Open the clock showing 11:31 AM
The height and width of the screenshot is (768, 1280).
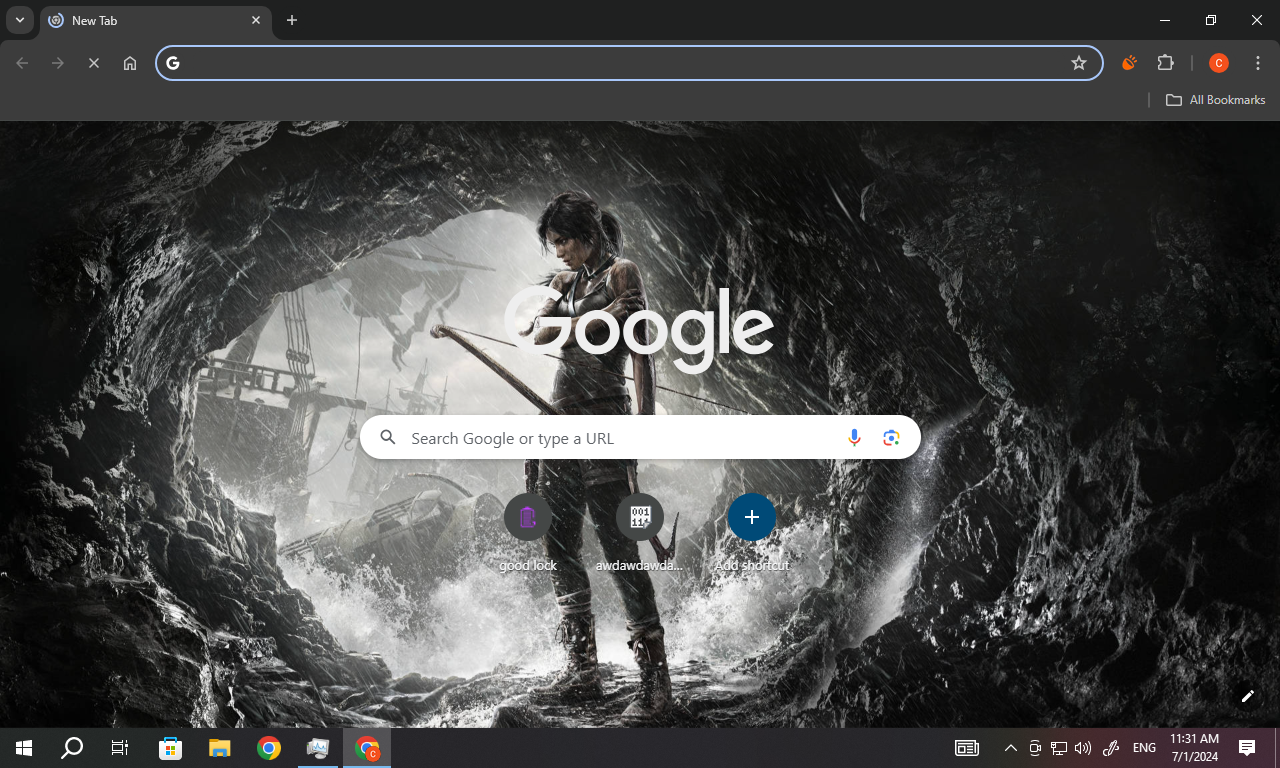1194,748
